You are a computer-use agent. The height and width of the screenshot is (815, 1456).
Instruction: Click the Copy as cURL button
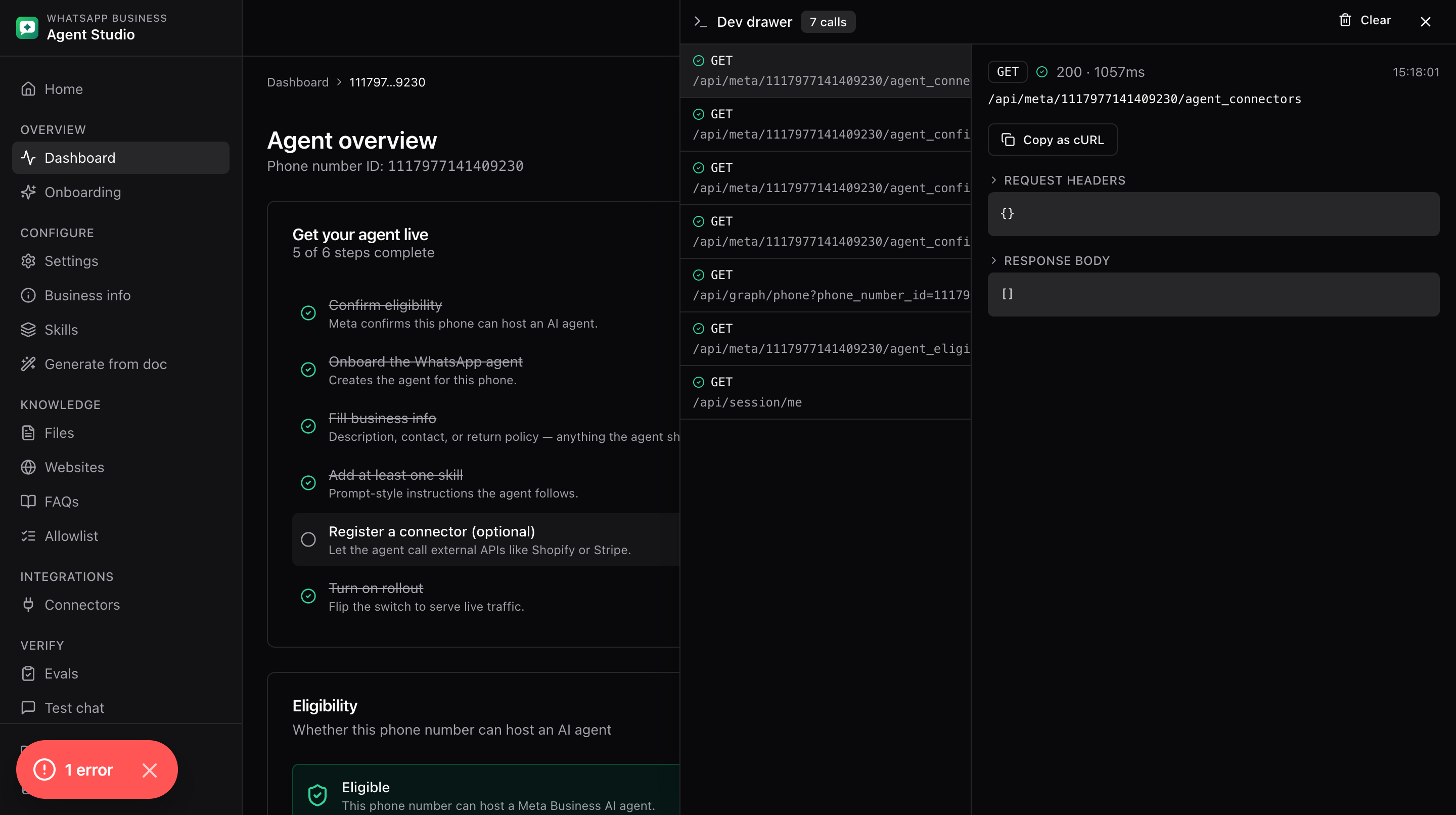click(x=1053, y=140)
